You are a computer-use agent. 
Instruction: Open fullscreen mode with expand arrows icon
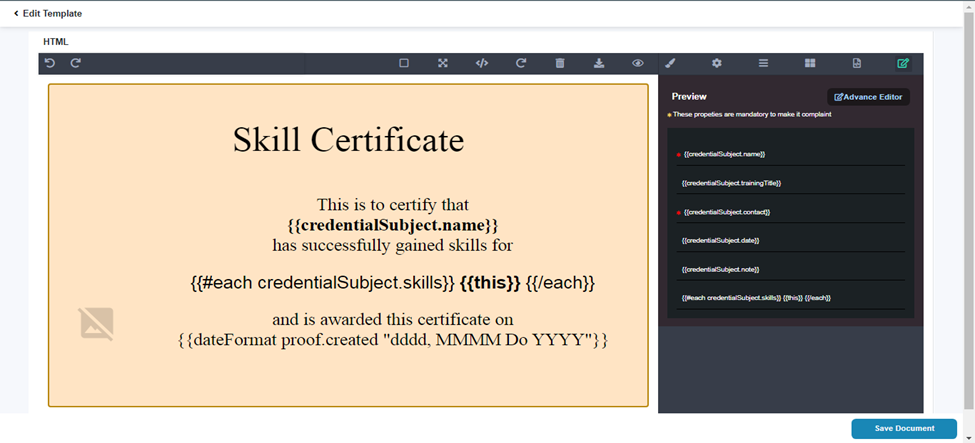(443, 63)
